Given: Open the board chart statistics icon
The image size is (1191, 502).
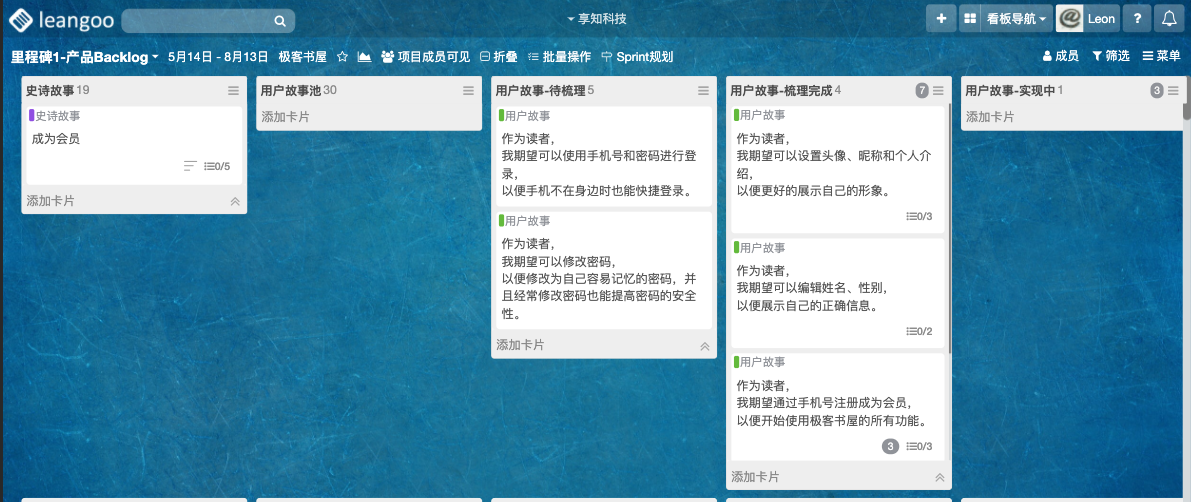Looking at the screenshot, I should (x=364, y=57).
